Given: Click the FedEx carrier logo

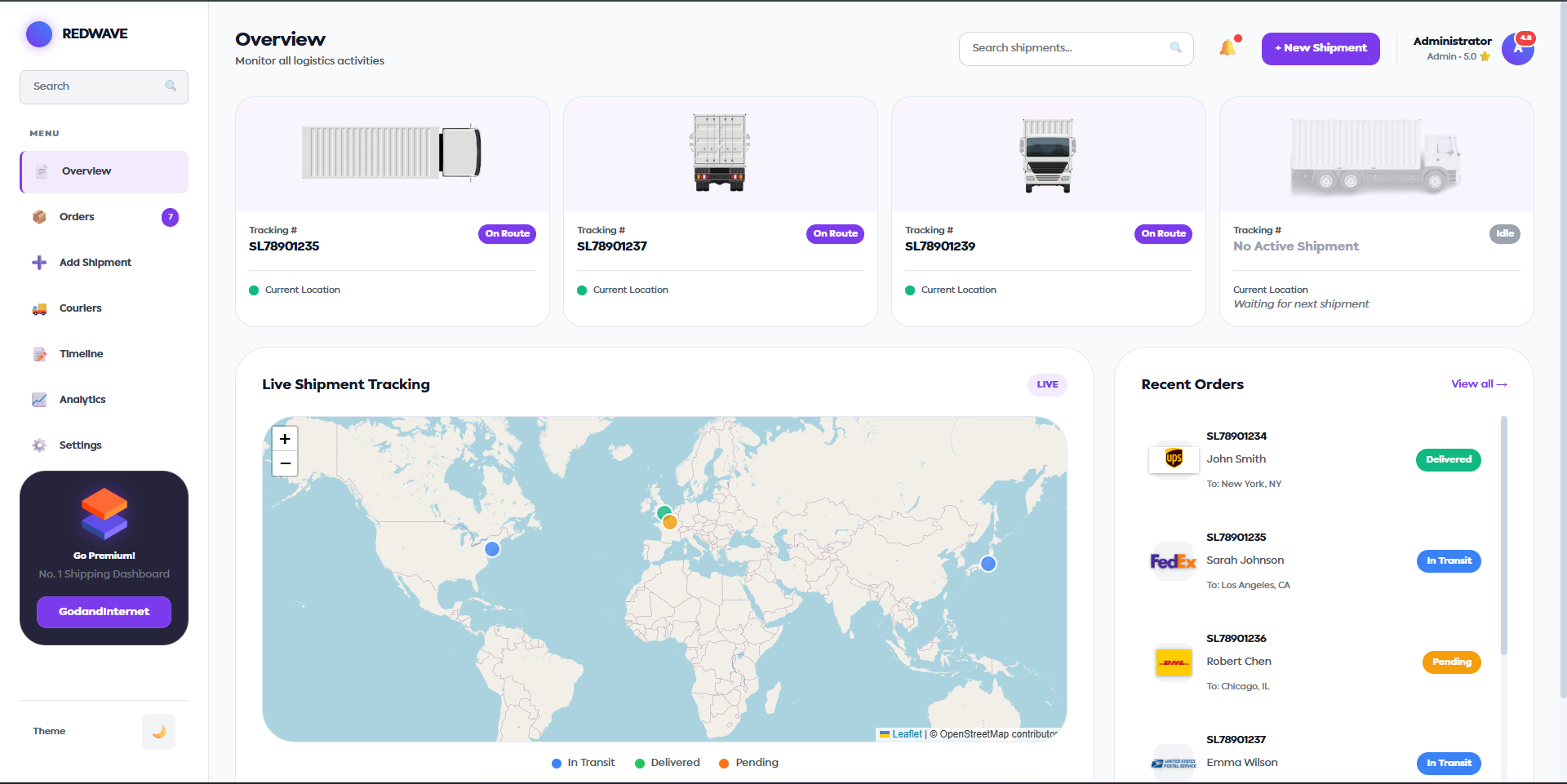Looking at the screenshot, I should [1174, 561].
